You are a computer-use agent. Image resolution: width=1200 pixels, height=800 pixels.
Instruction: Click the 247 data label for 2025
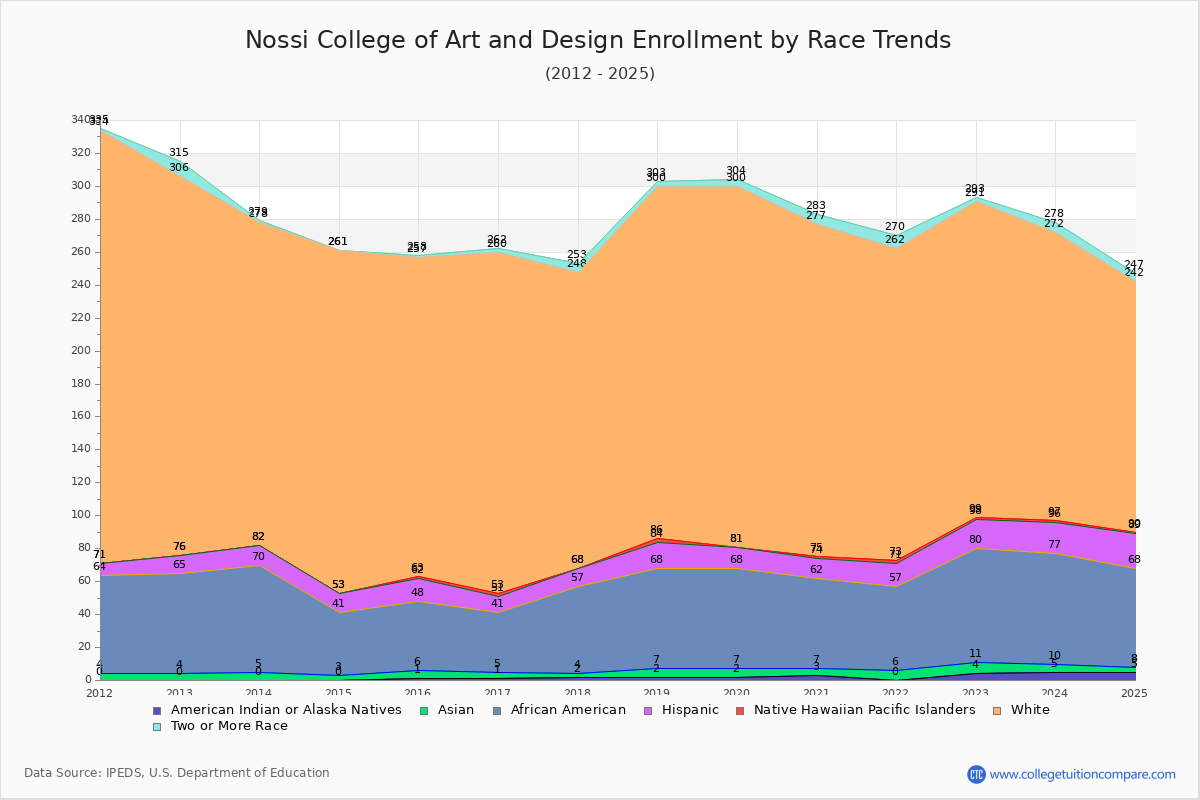click(x=1134, y=265)
